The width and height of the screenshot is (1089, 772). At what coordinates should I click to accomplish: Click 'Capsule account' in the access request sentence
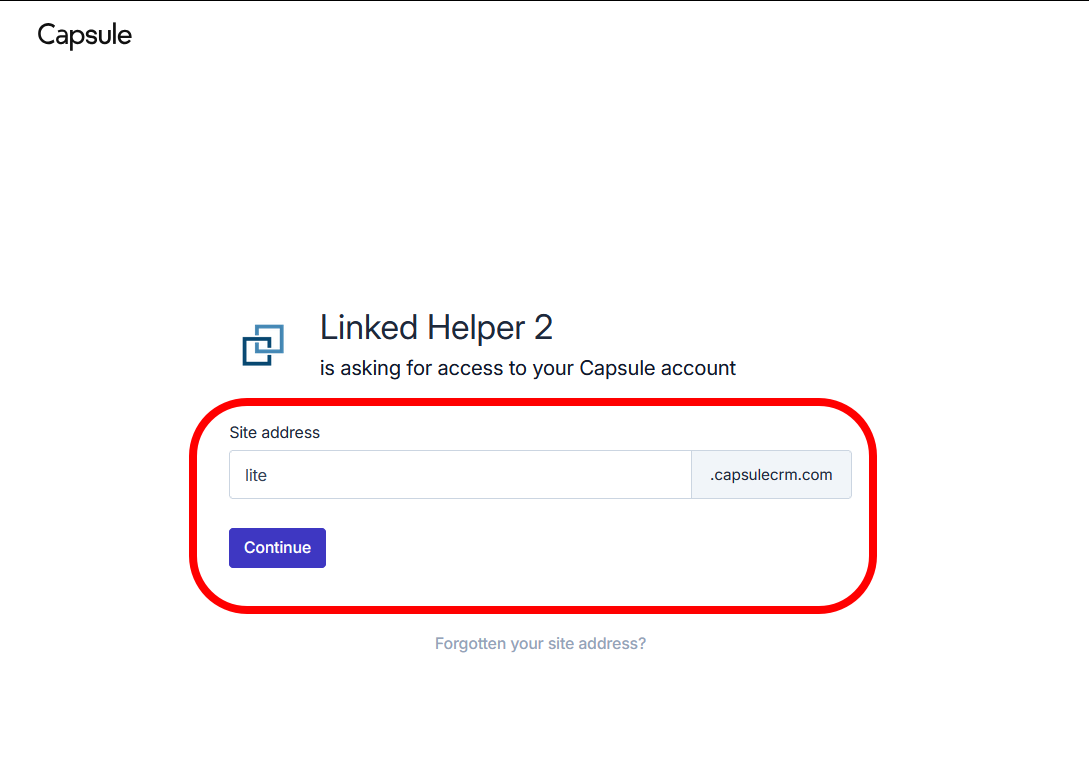tap(657, 368)
